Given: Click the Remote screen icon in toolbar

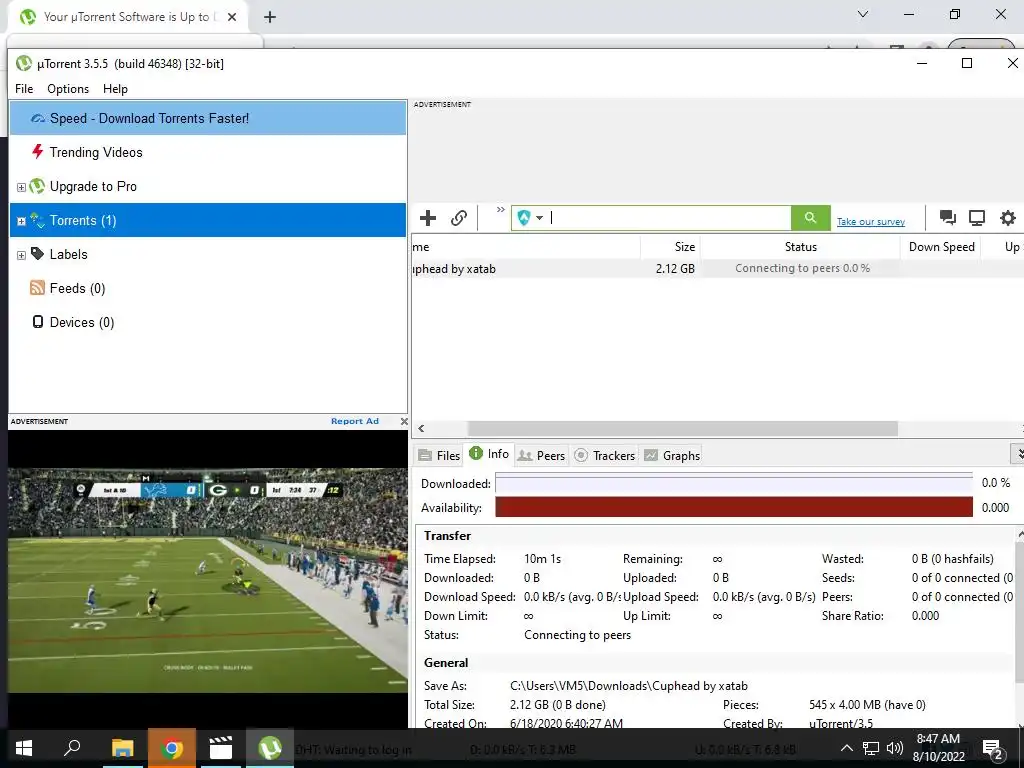Looking at the screenshot, I should click(x=977, y=218).
